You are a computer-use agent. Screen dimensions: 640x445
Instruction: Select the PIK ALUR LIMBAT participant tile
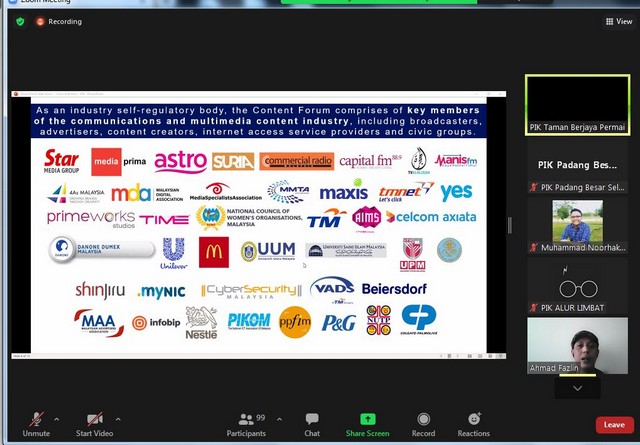[577, 289]
